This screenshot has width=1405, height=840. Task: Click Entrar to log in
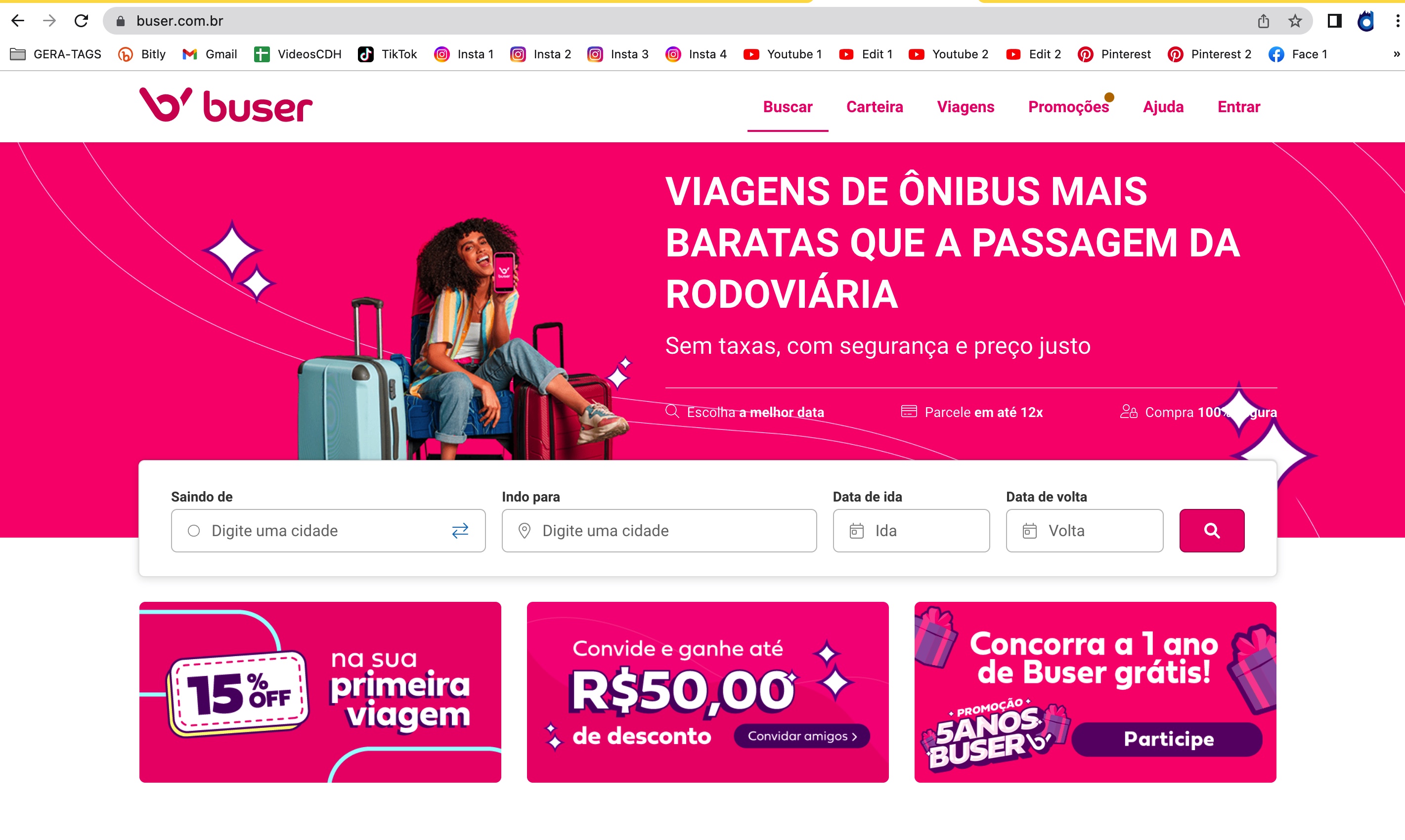tap(1238, 106)
